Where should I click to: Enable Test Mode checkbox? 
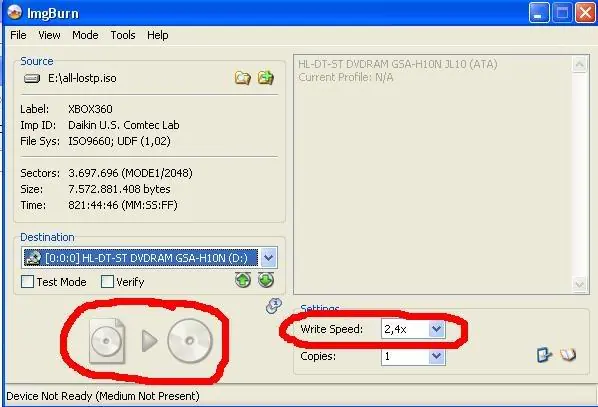tap(27, 282)
